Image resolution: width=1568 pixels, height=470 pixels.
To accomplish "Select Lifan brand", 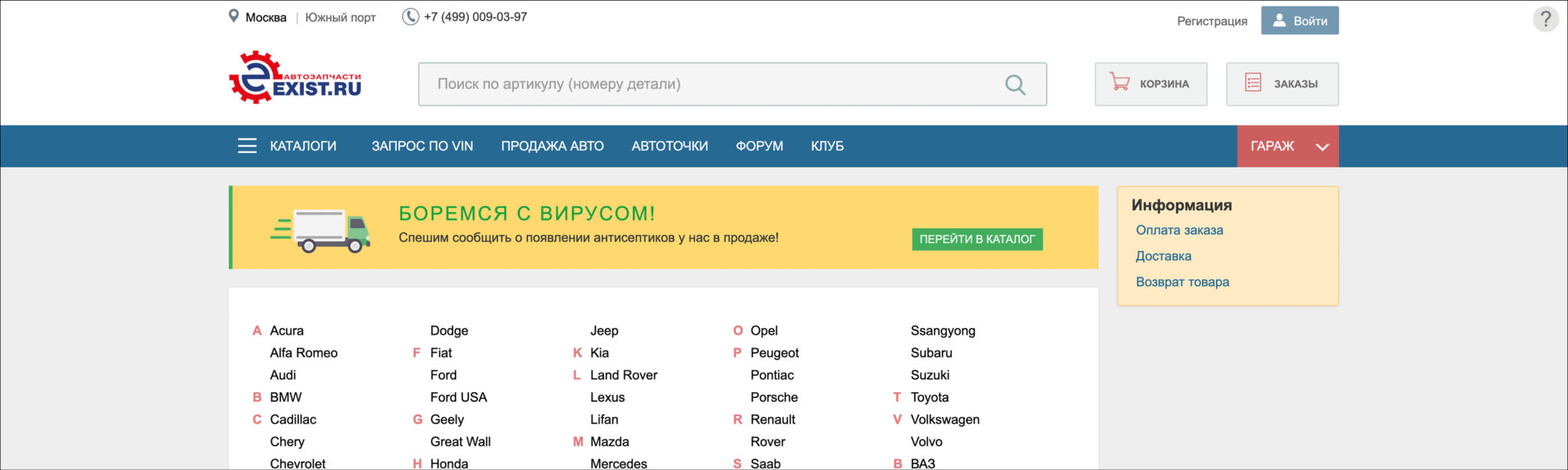I will click(604, 419).
